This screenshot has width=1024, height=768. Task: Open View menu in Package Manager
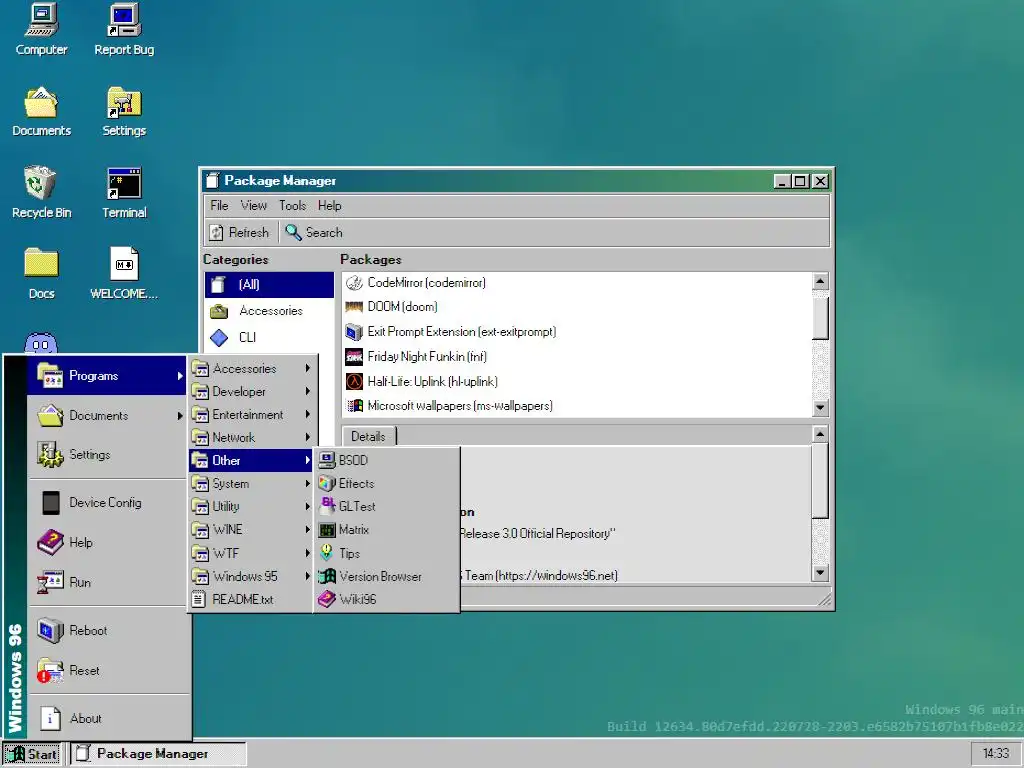[253, 206]
